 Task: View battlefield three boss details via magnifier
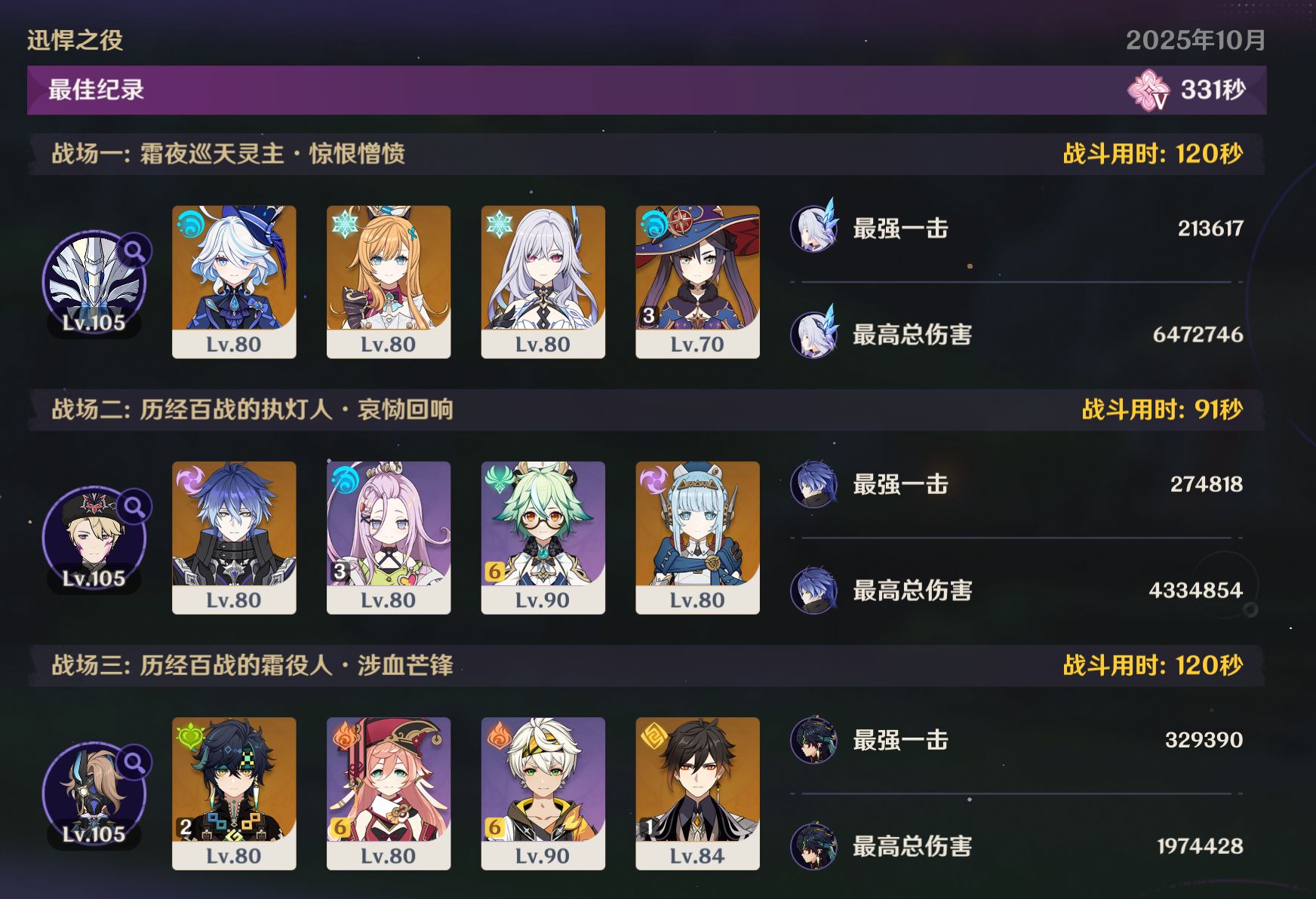click(x=134, y=762)
